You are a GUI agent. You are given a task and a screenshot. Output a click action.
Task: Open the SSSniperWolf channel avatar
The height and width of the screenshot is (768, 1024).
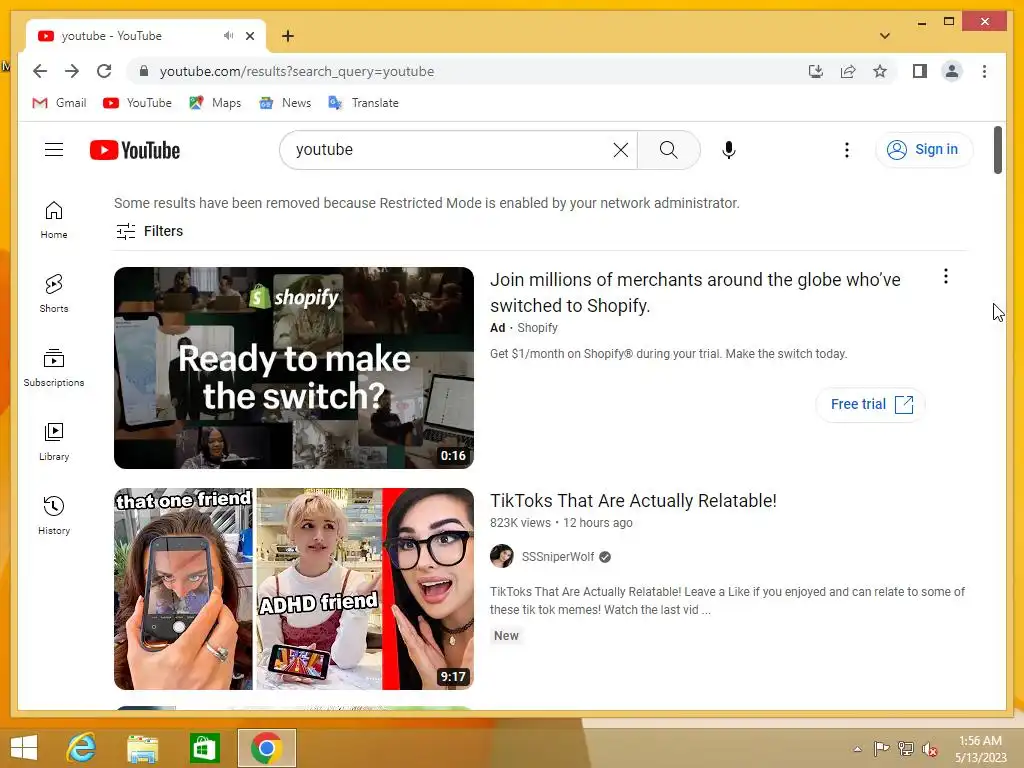coord(502,556)
